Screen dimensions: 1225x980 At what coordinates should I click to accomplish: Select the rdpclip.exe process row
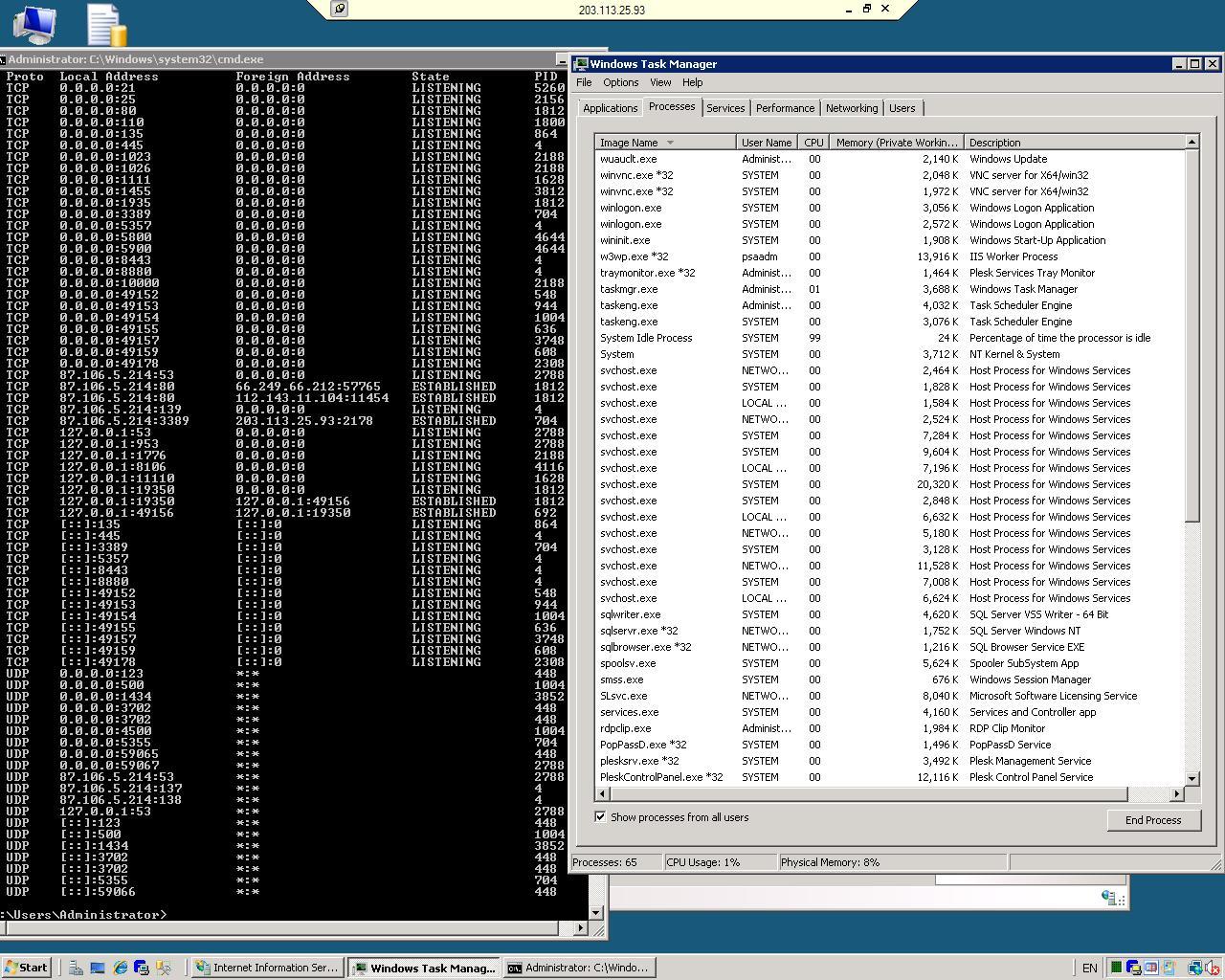tap(889, 728)
